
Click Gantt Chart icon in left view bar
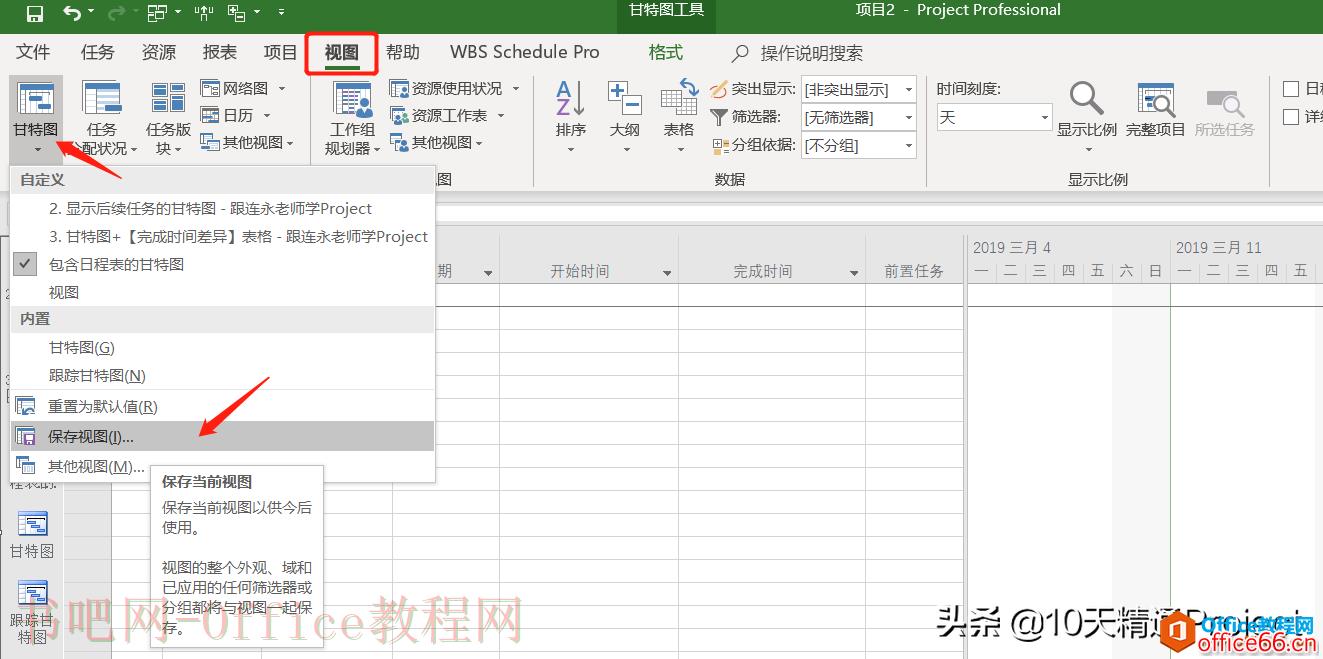(32, 524)
